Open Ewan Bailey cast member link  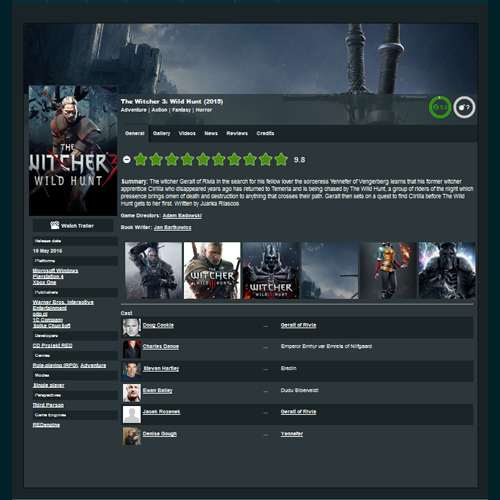[157, 390]
